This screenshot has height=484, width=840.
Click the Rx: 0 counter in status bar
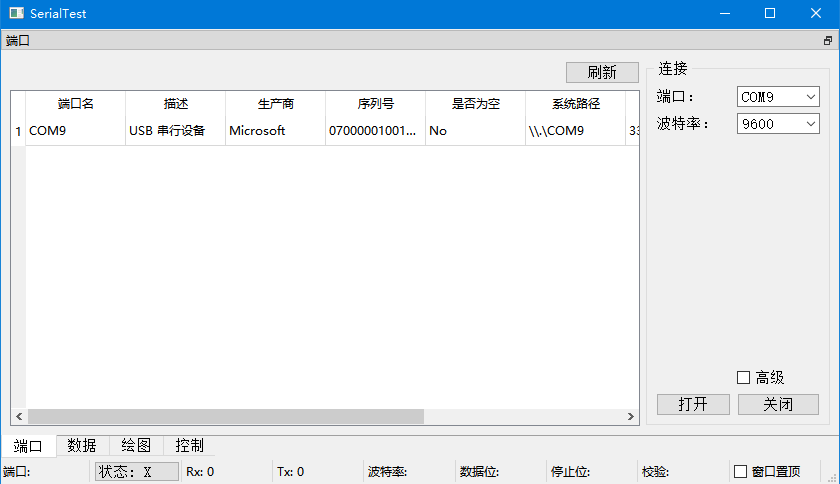(200, 472)
